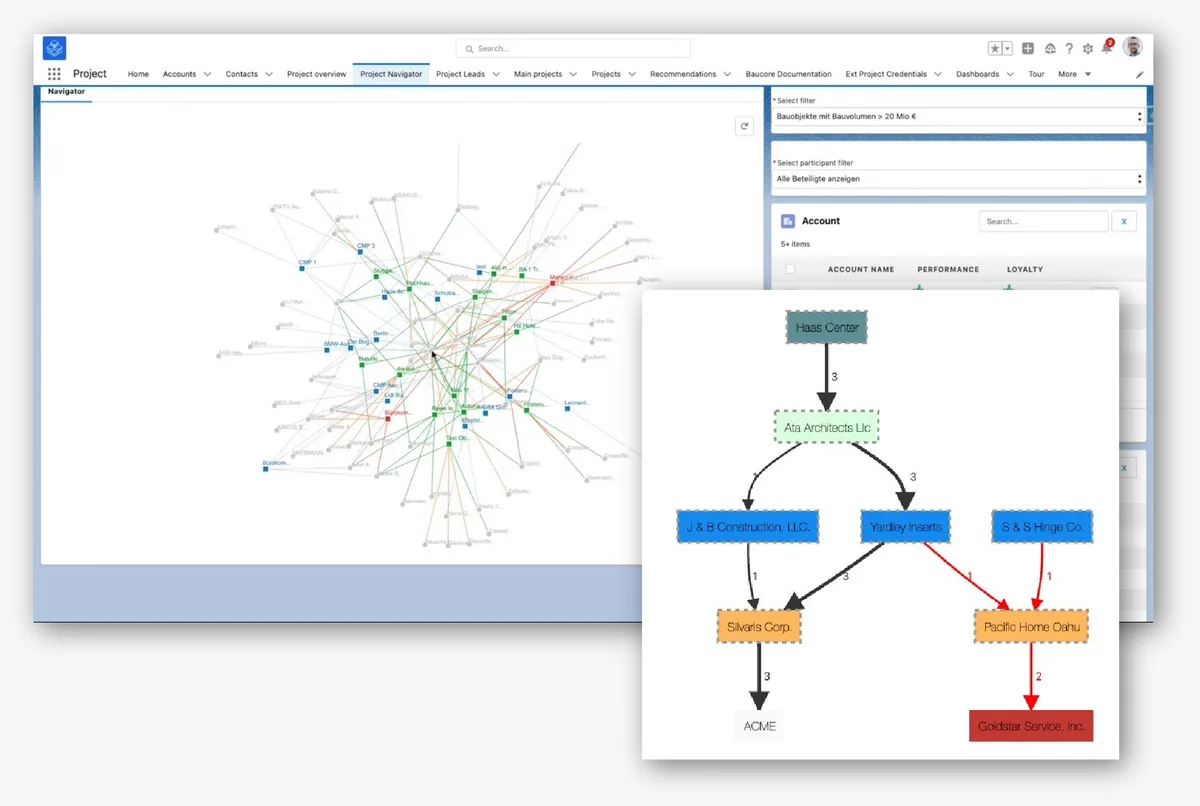Expand the Dashboards tab chevron
Screen dimensions: 1200x806
tap(1010, 74)
